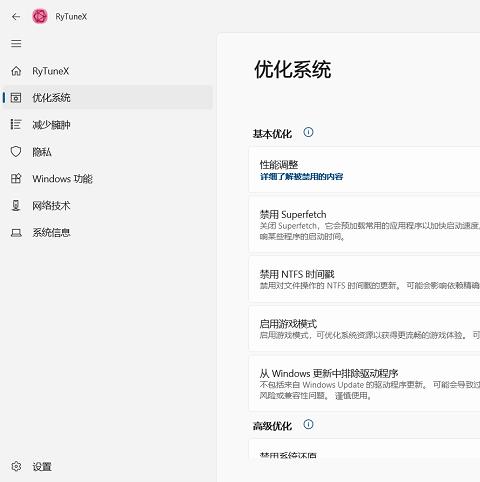Click the 性能调整 card title
480x482 pixels.
(x=279, y=165)
